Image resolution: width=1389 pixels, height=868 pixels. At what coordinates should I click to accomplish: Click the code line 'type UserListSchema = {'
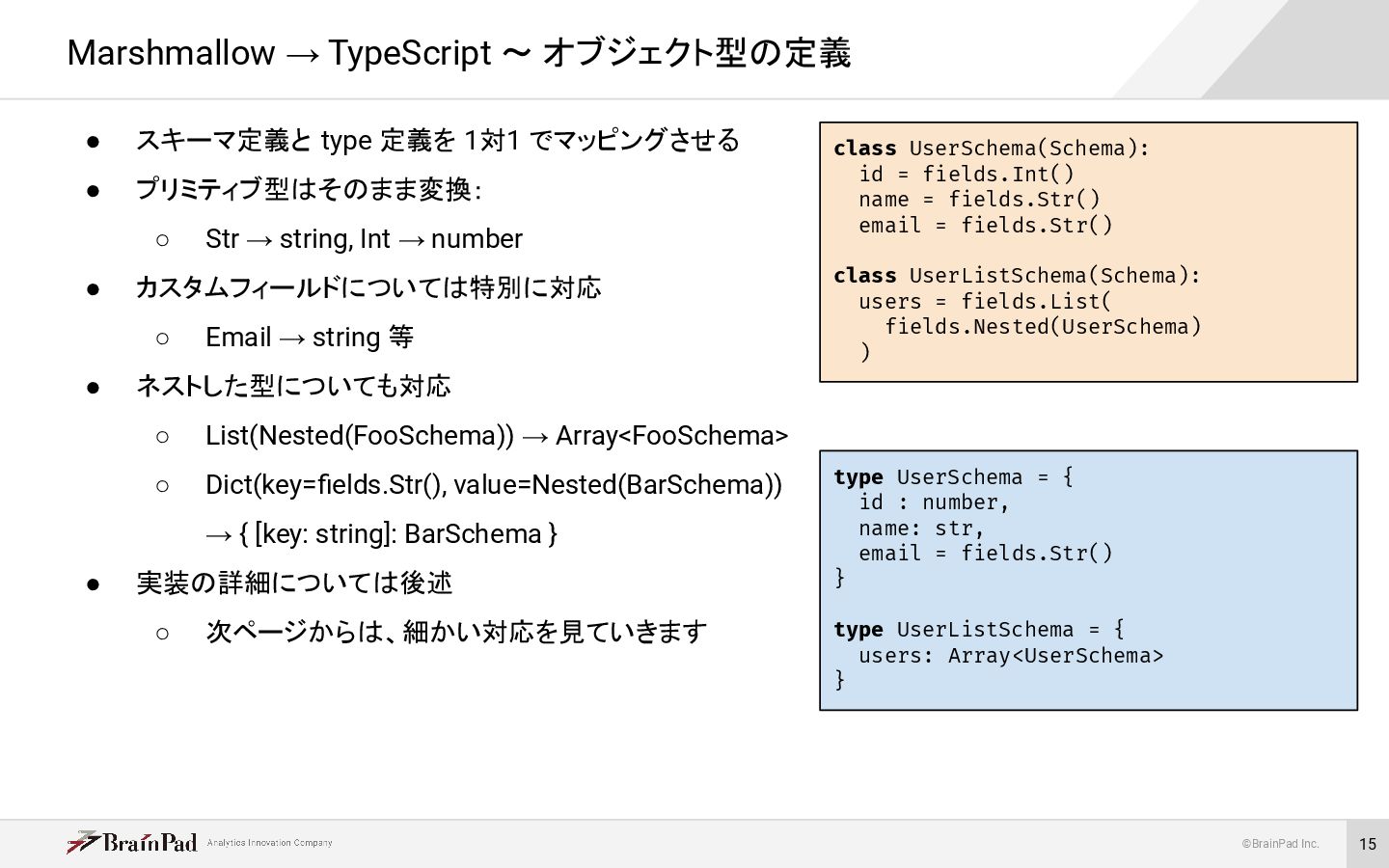979,630
